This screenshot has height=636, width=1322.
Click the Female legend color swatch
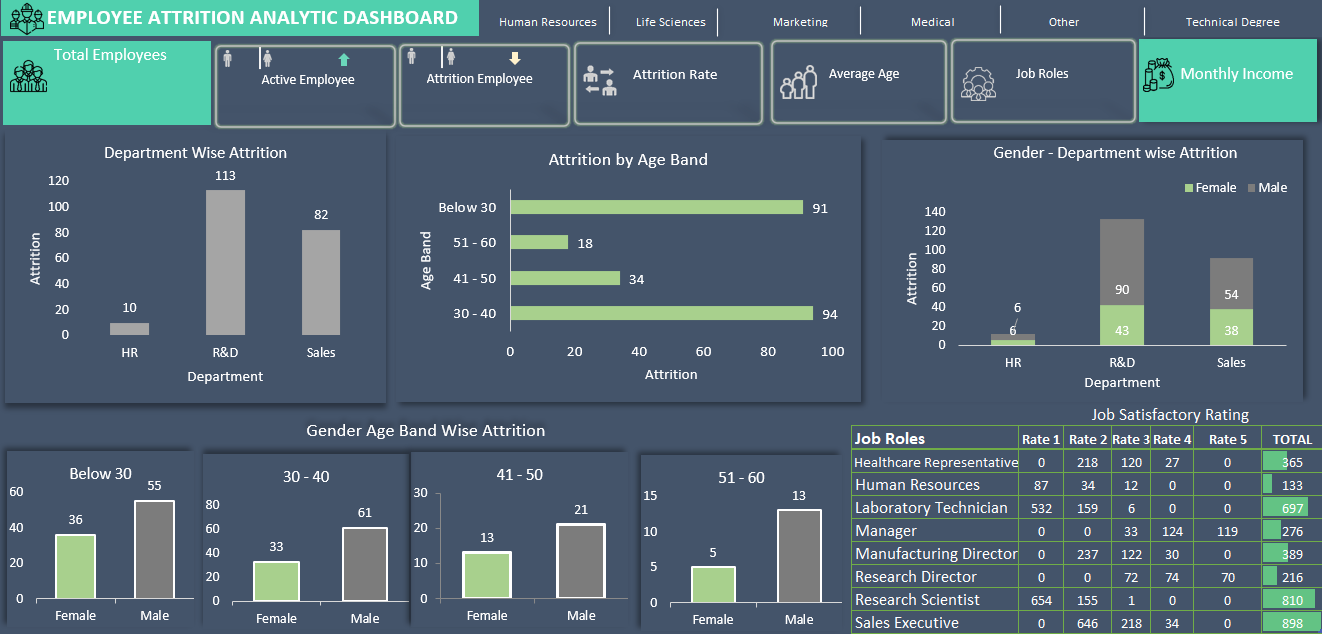pos(1189,188)
